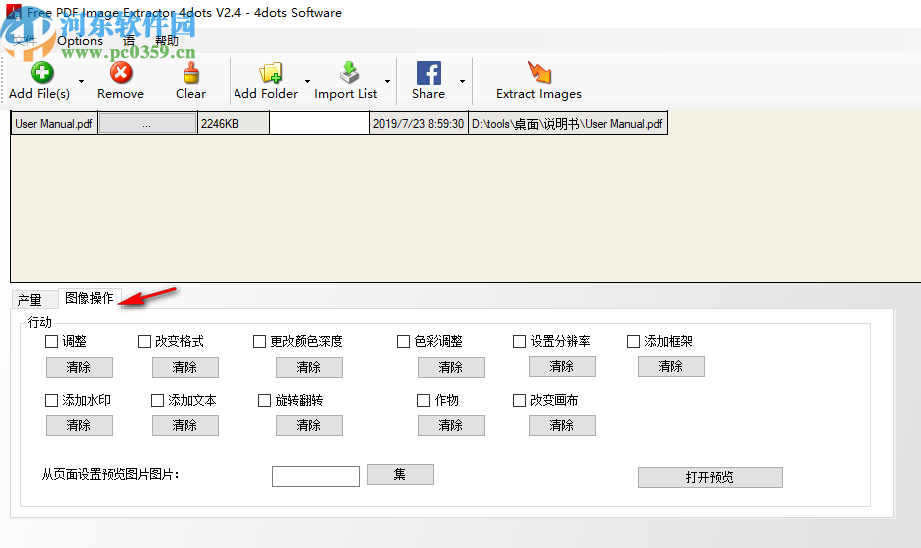The width and height of the screenshot is (921, 548).
Task: Open the 帮助 menu
Action: [x=167, y=41]
